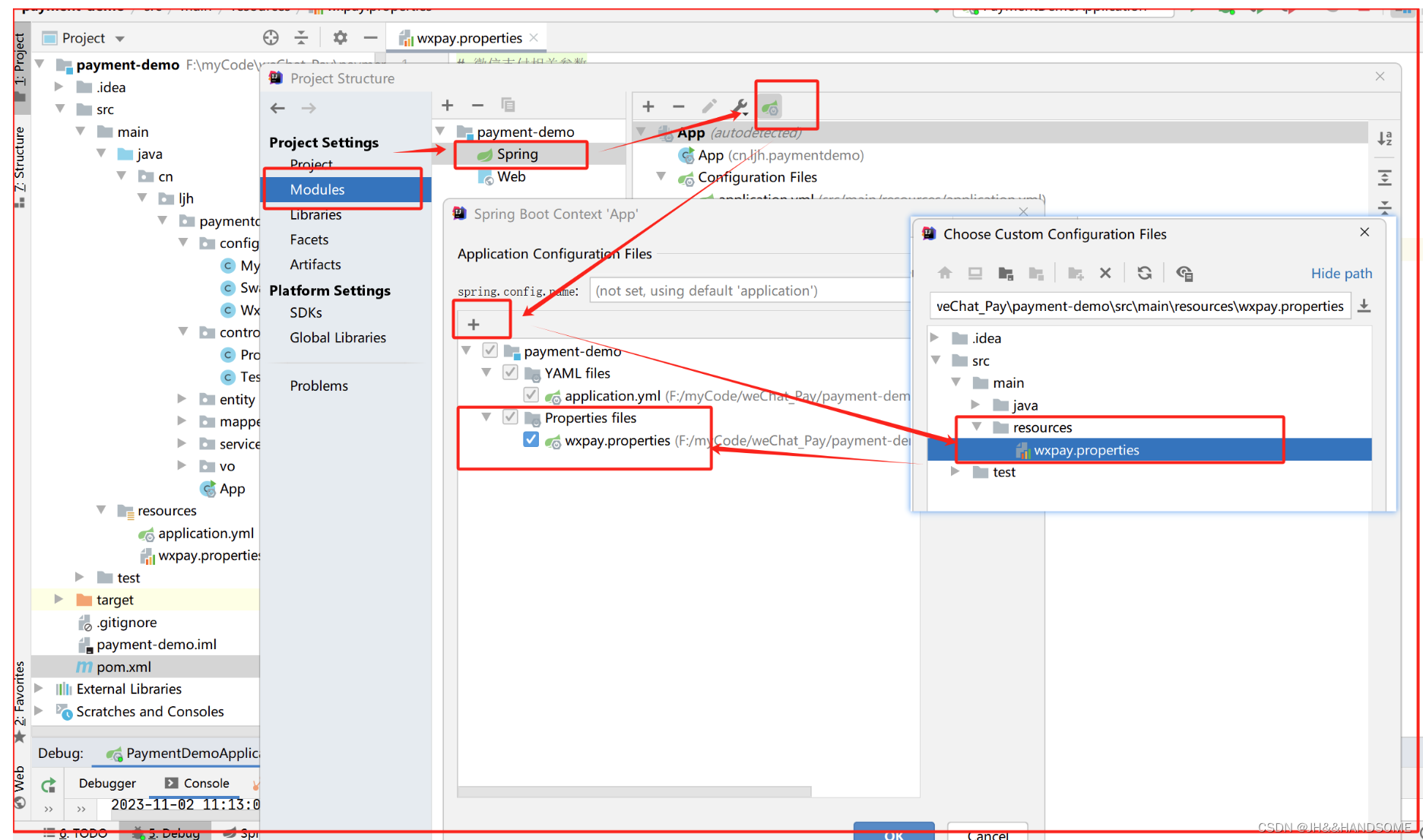Click the locate/scroll-from-source icon in Project panel
The height and width of the screenshot is (840, 1423).
pyautogui.click(x=271, y=37)
